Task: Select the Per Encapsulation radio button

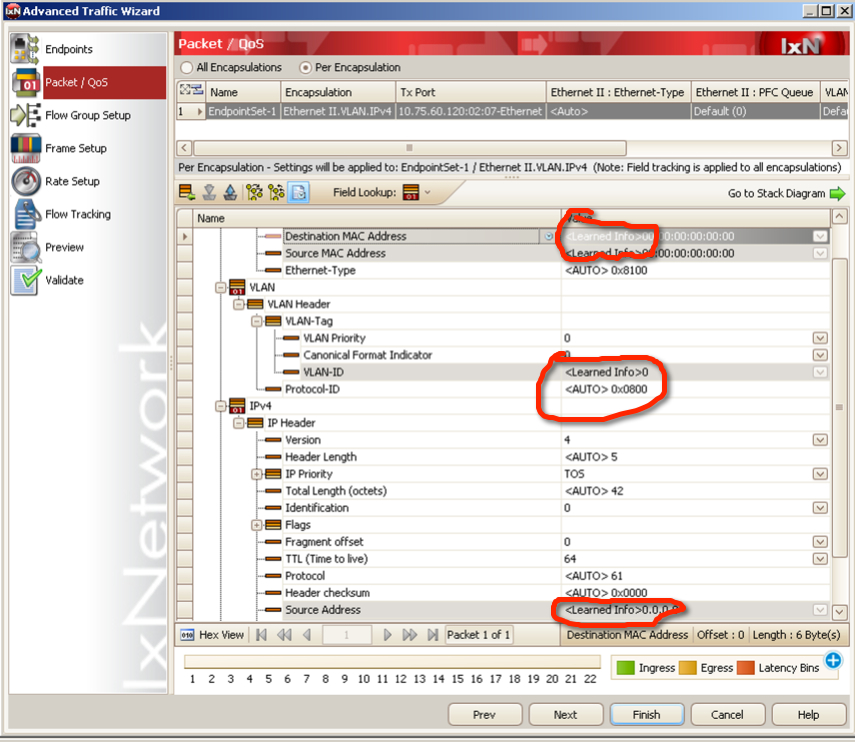Action: point(305,68)
